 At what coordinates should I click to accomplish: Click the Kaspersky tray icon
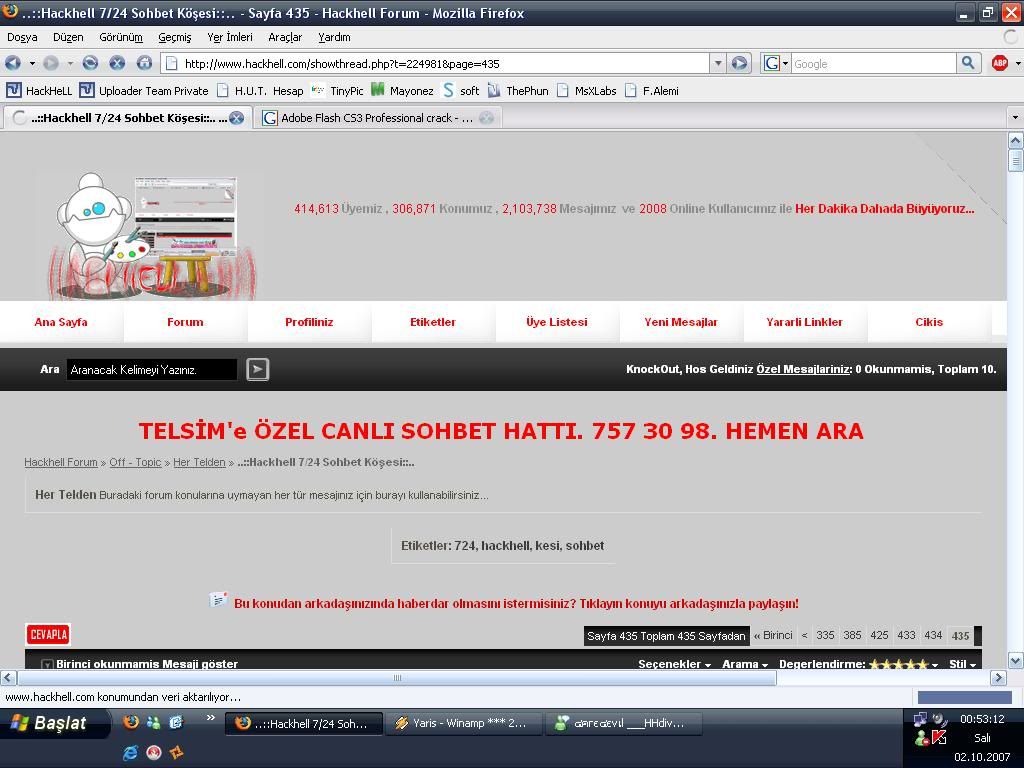click(x=939, y=738)
